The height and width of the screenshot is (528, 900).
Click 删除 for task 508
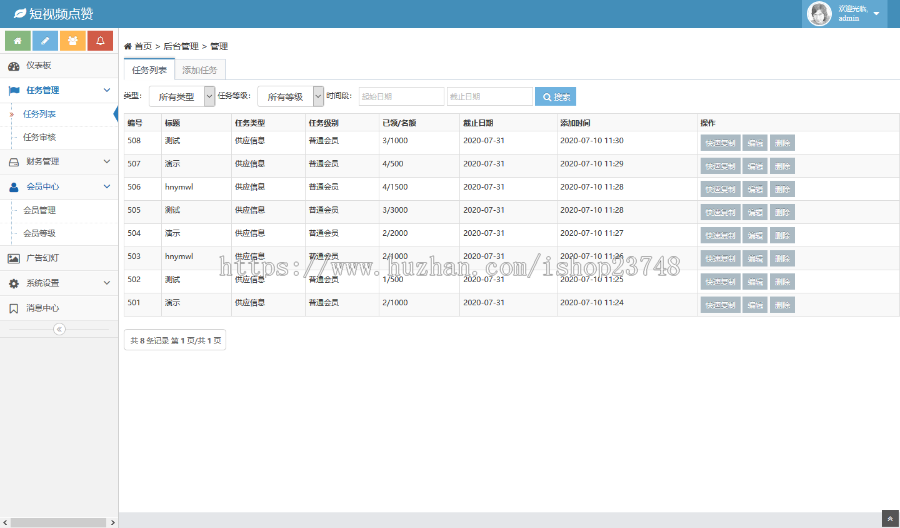click(x=782, y=142)
